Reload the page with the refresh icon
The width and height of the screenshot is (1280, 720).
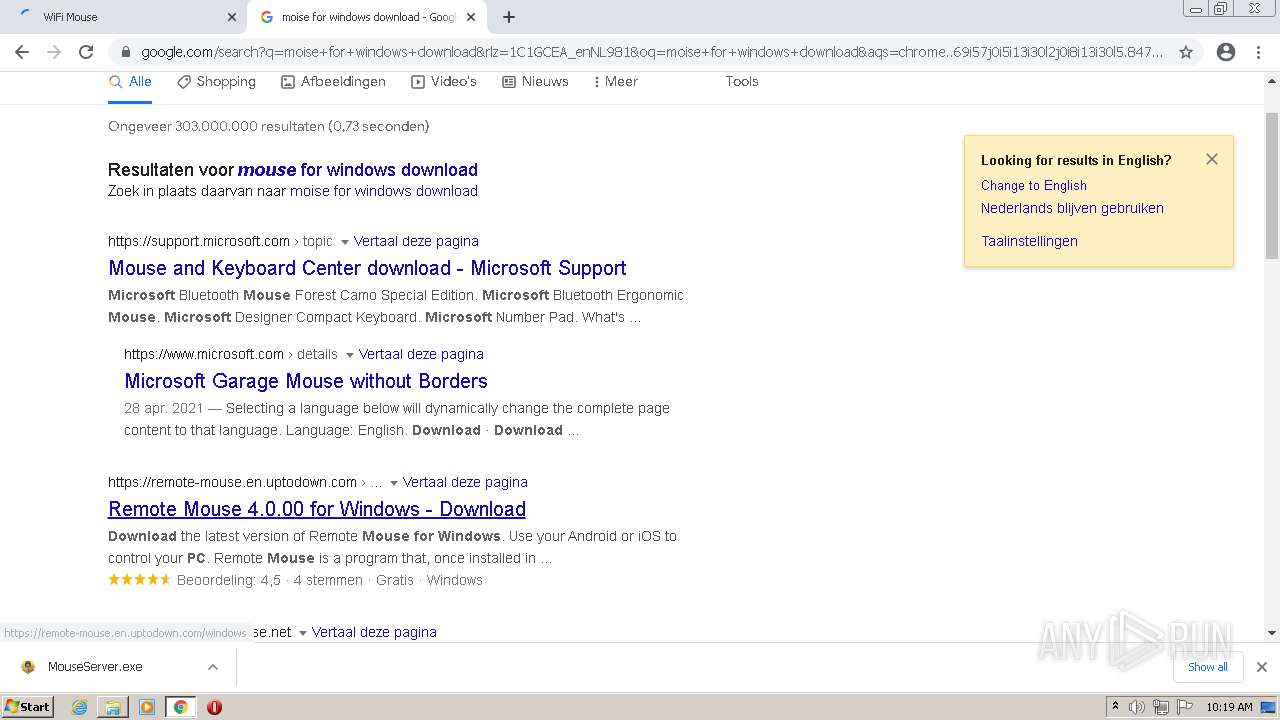86,52
